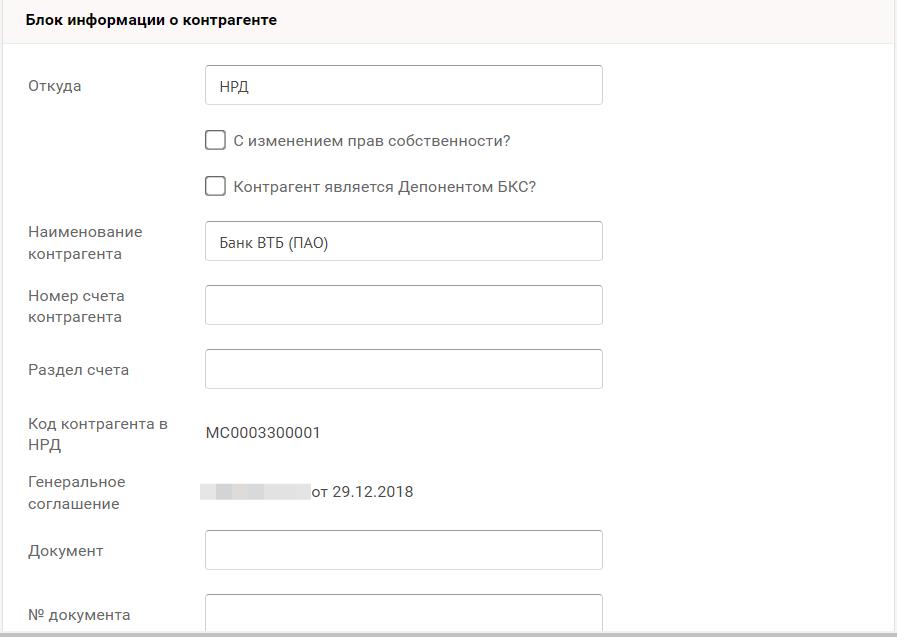
Task: Open the counterparty name field 'Банк ВТБ (ПАО)'
Action: click(403, 241)
